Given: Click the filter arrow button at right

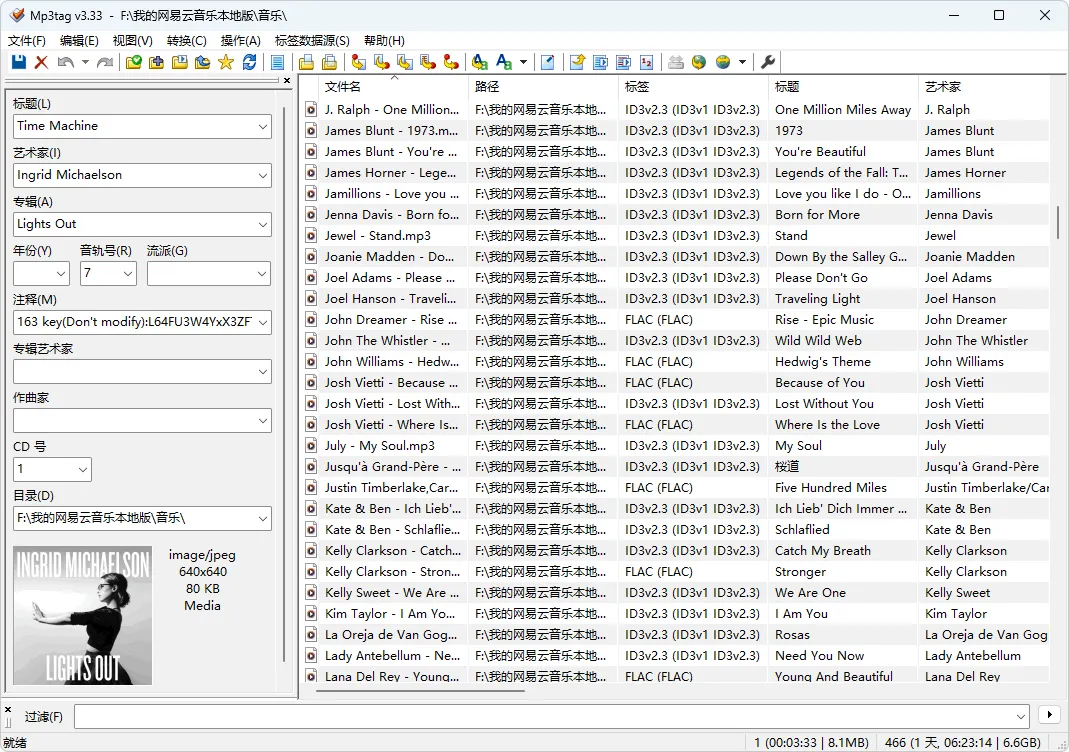Looking at the screenshot, I should pos(1049,715).
